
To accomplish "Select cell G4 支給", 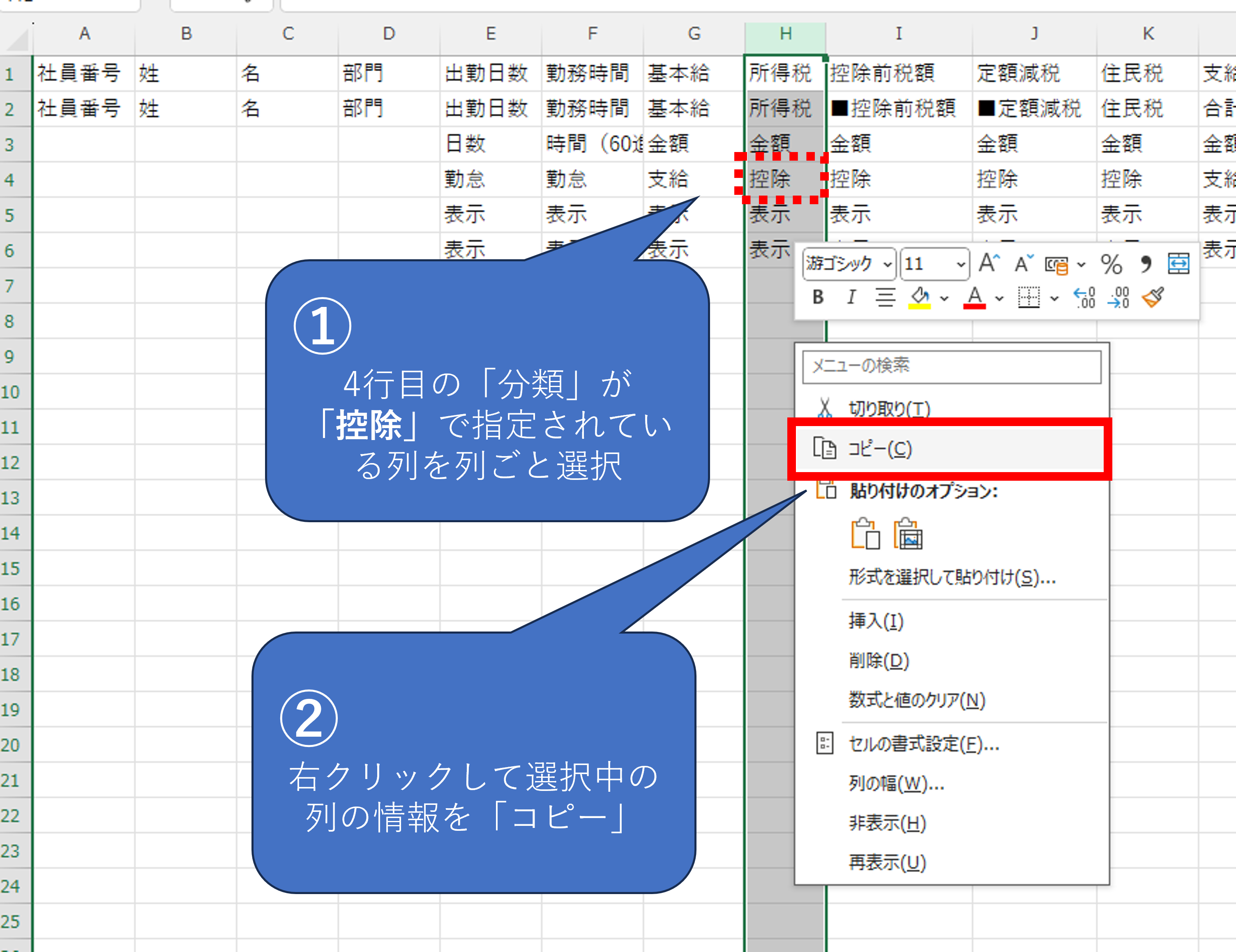I will tap(694, 180).
